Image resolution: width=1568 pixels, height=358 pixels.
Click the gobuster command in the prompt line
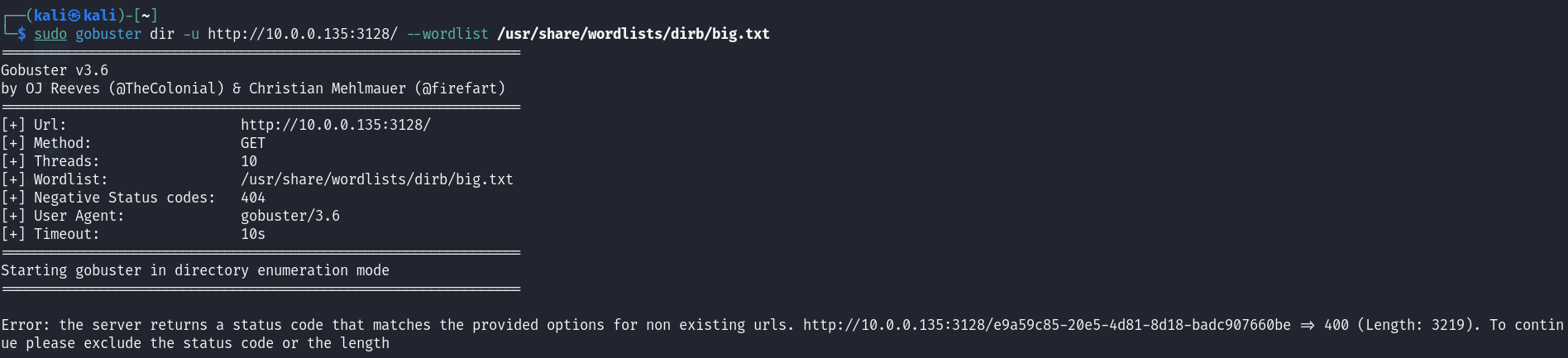(x=108, y=34)
